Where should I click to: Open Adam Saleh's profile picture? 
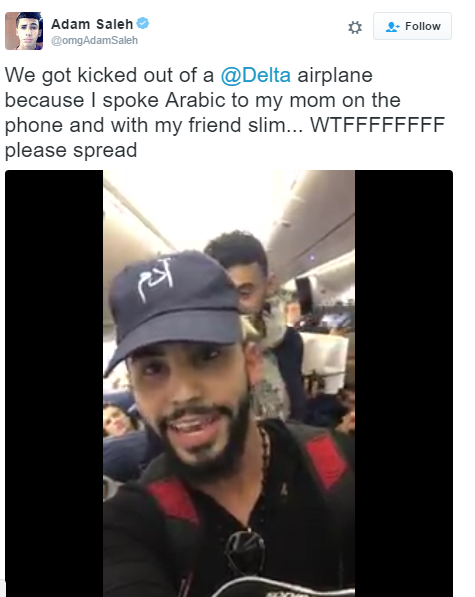click(24, 31)
